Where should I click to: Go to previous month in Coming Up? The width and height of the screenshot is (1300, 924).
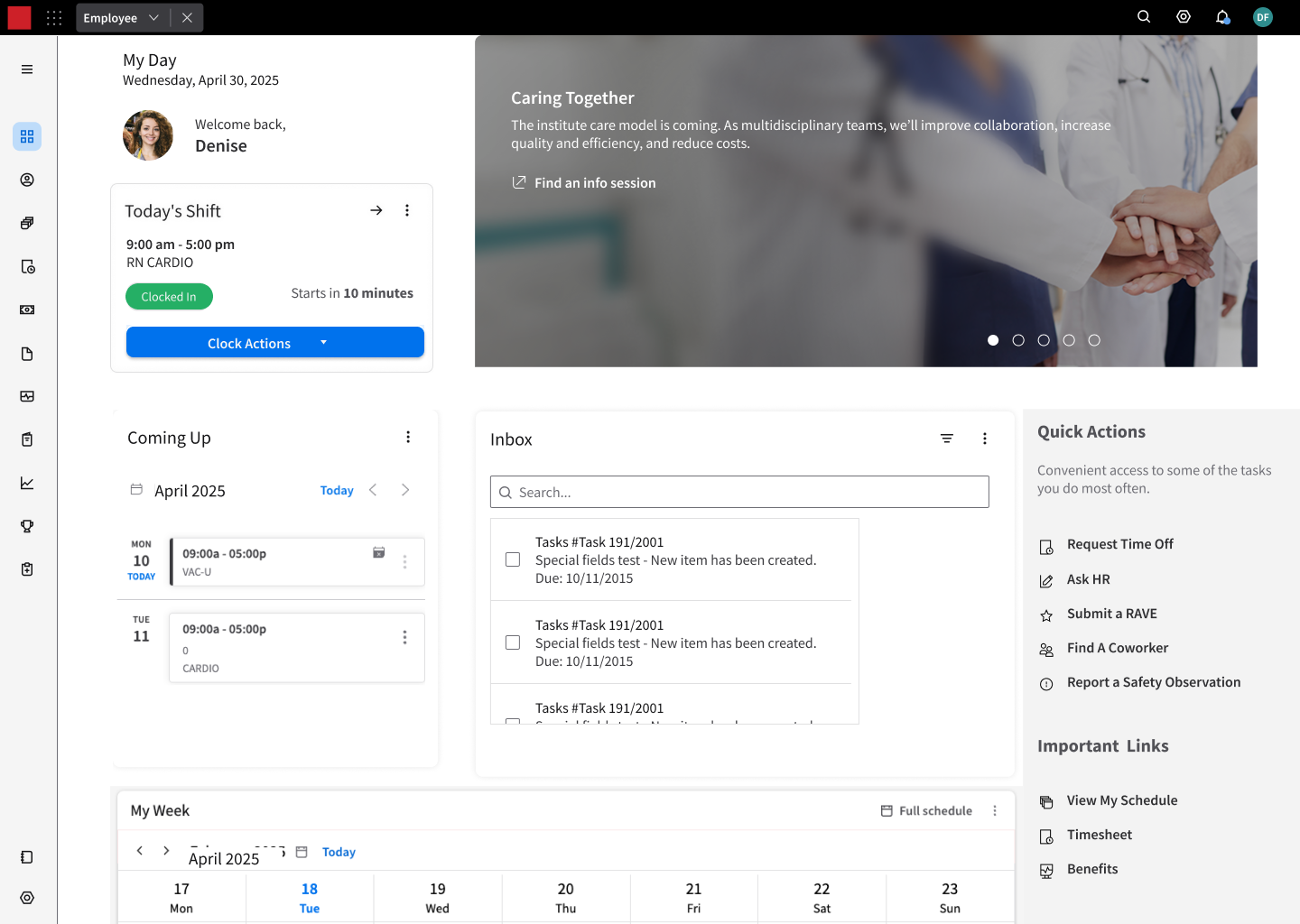373,490
